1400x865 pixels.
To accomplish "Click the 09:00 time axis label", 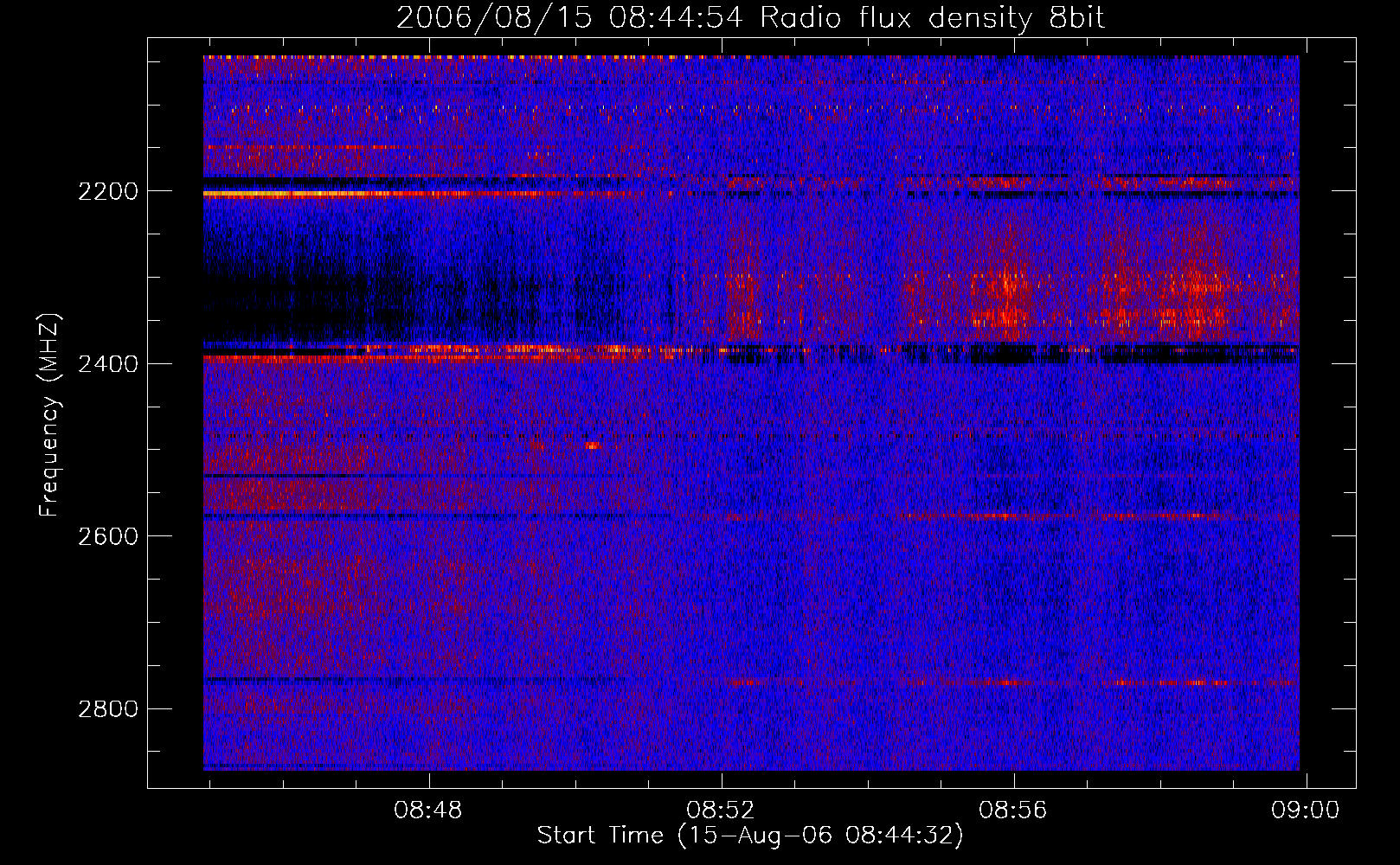I will pos(1305,811).
